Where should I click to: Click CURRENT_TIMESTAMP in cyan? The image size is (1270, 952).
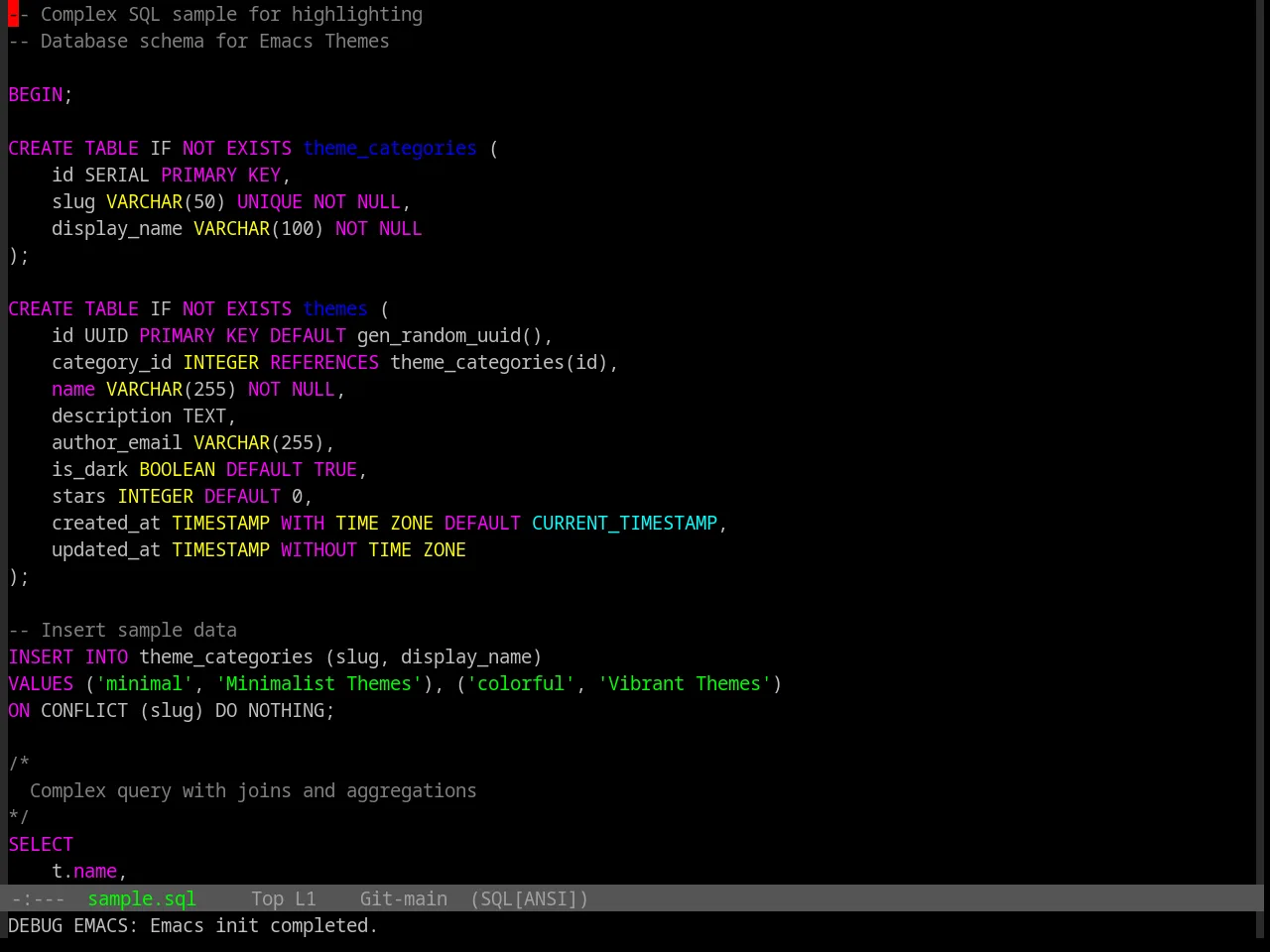624,523
